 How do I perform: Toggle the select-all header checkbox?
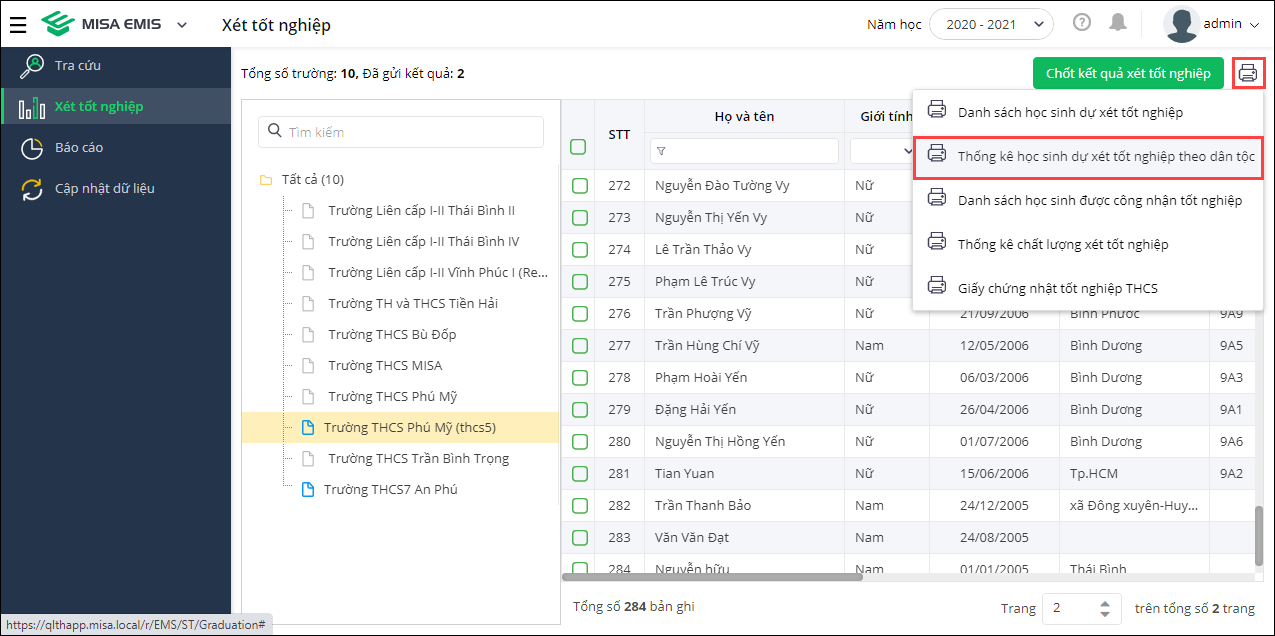578,147
